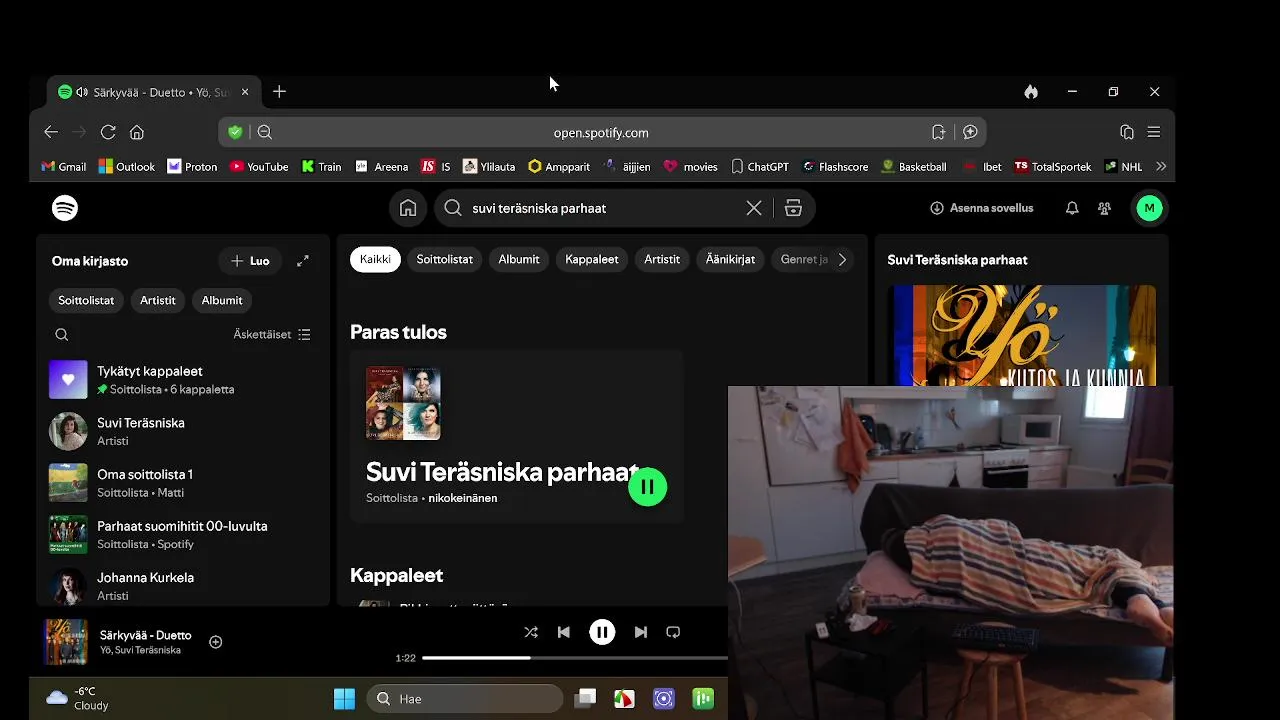Open the nikokeinänen profile link
Image resolution: width=1280 pixels, height=720 pixels.
[463, 498]
